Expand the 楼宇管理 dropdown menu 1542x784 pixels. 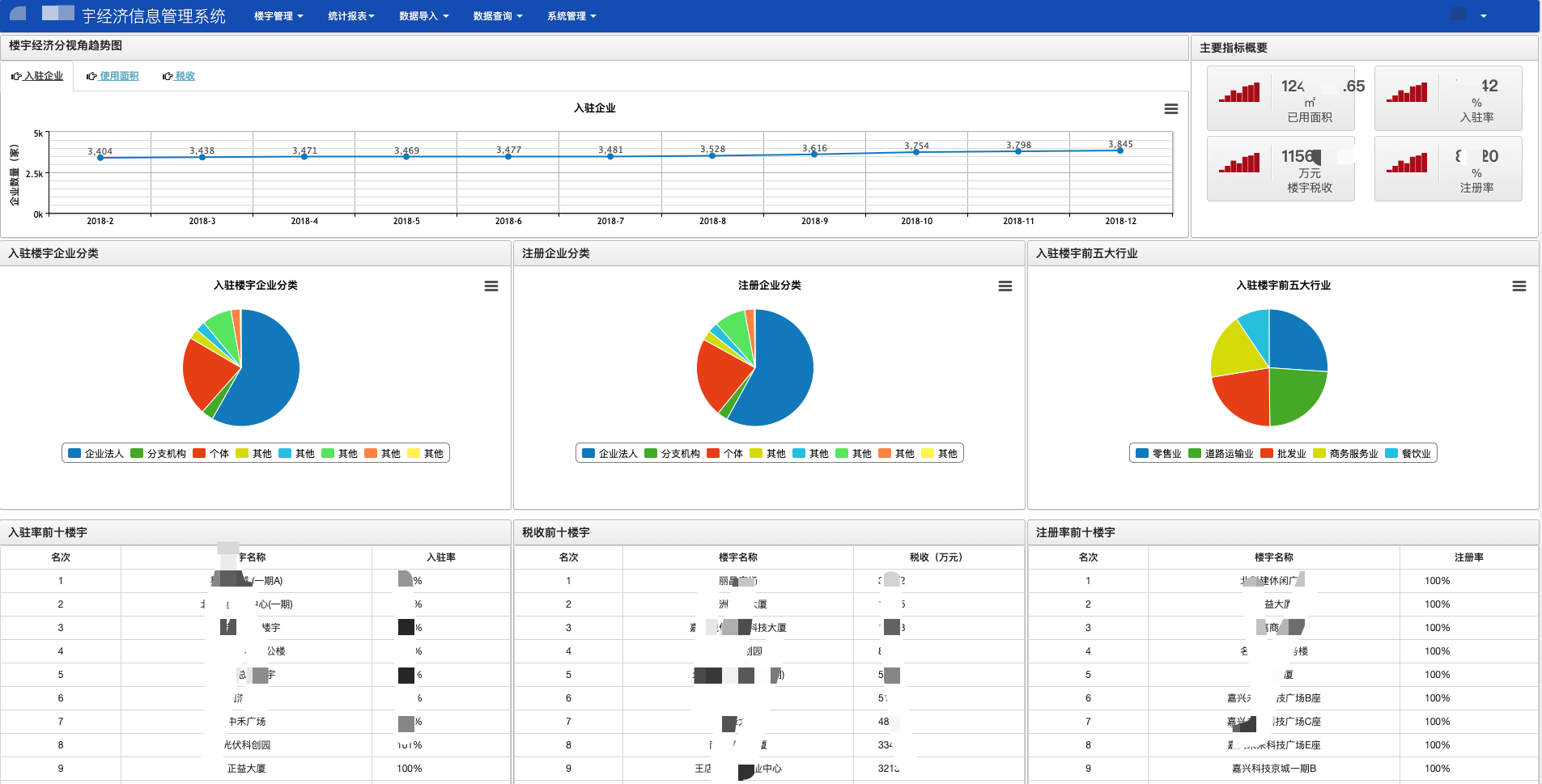click(278, 16)
